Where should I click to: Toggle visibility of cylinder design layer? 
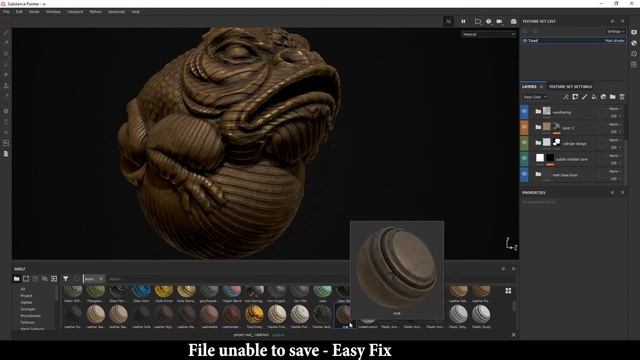[x=524, y=143]
